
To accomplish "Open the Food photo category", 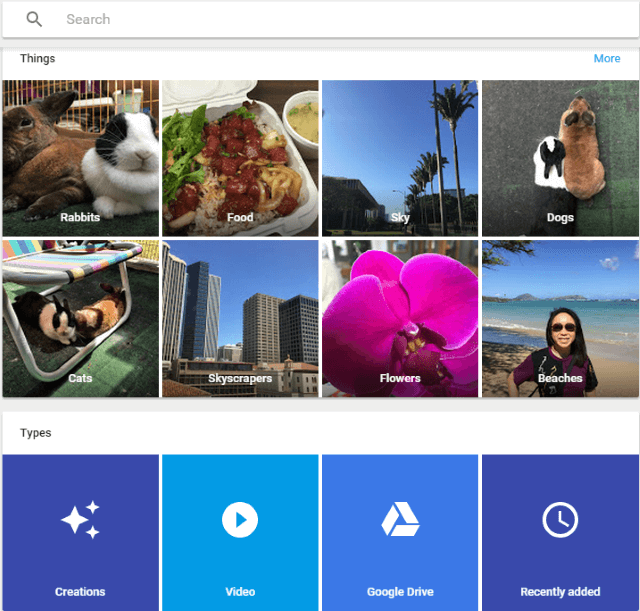I will [x=240, y=158].
